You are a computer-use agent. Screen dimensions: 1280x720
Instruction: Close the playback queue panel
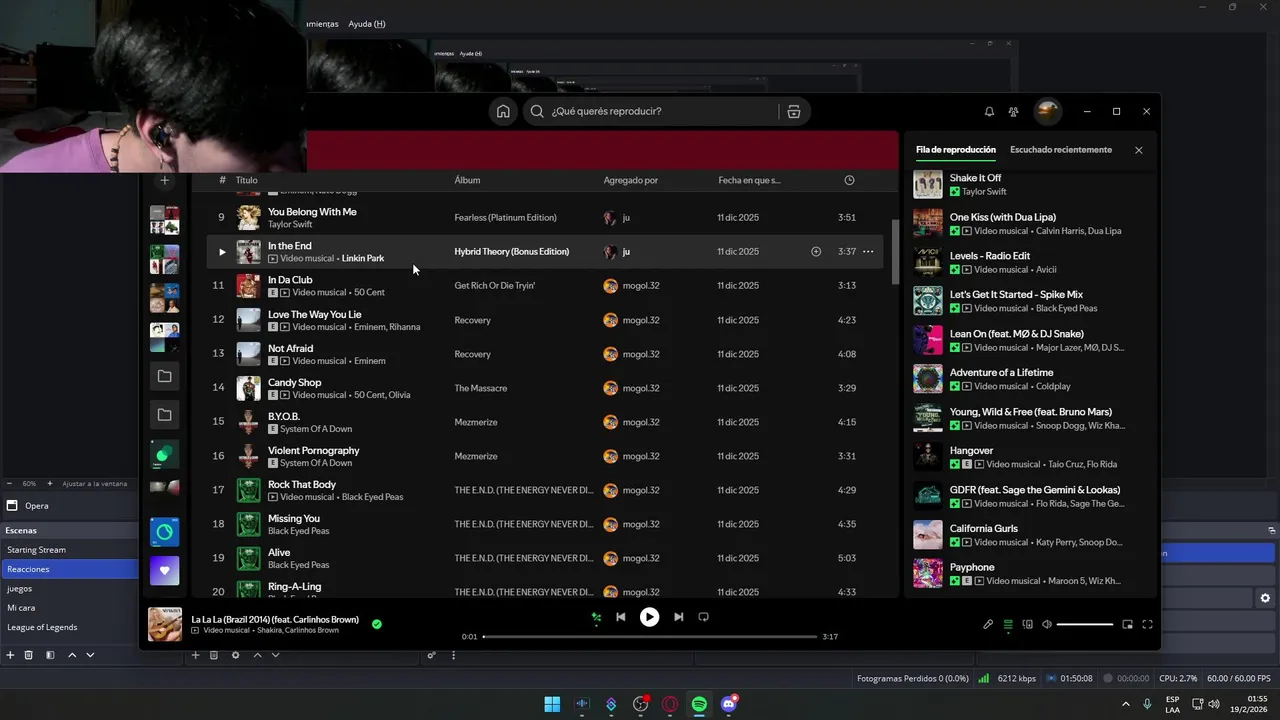[x=1138, y=150]
